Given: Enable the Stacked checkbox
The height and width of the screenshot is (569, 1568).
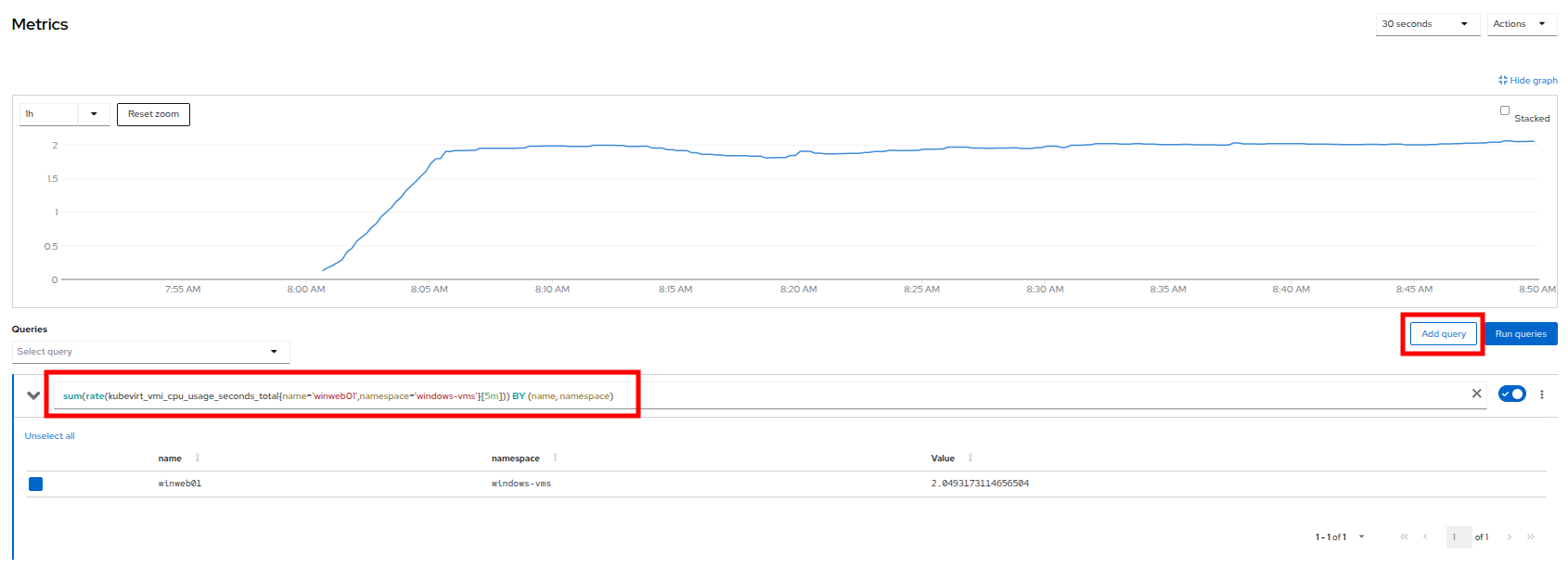Looking at the screenshot, I should pyautogui.click(x=1505, y=110).
